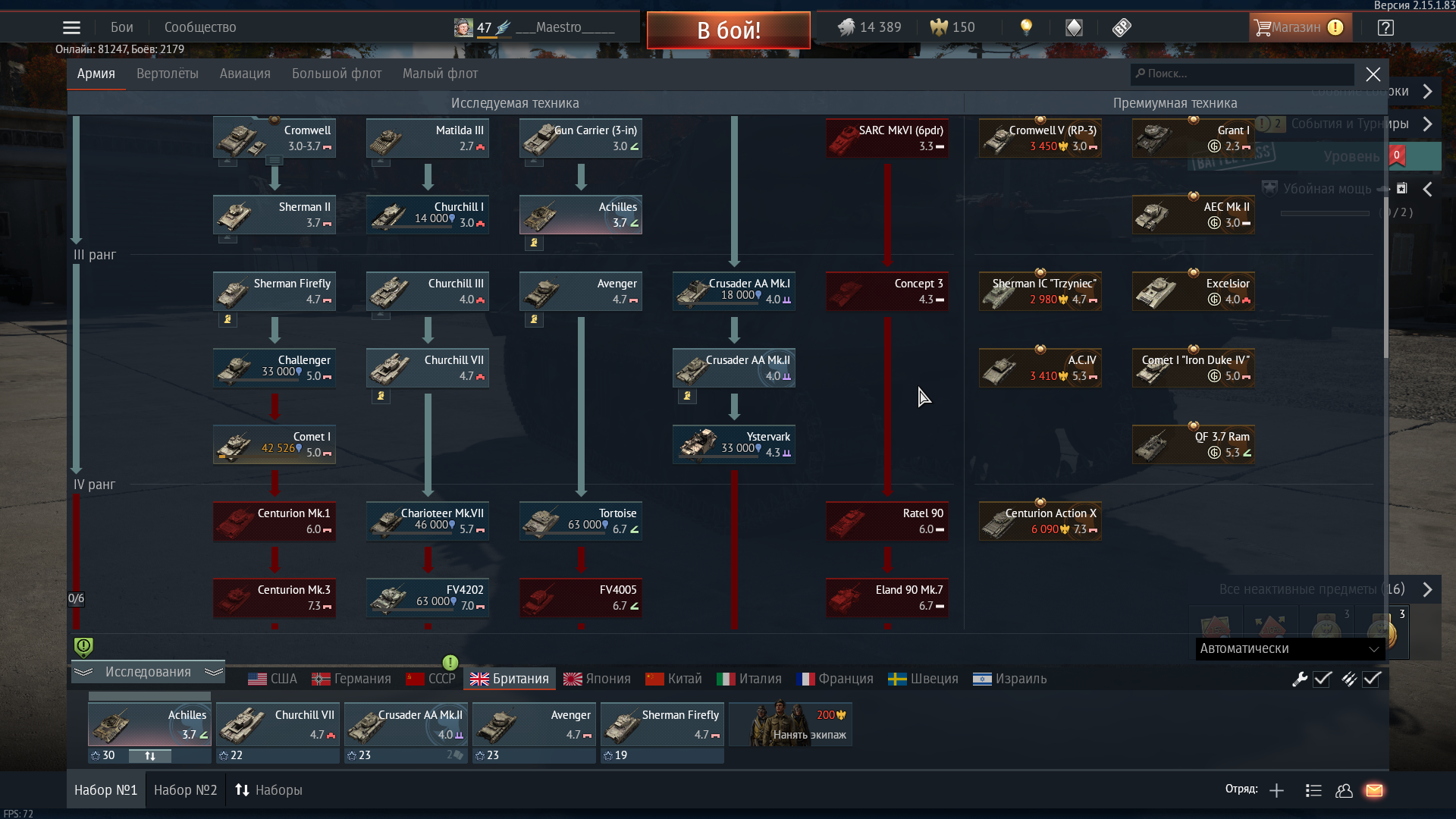Collapse the Исследования panel expander
This screenshot has width=1456, height=819.
148,672
